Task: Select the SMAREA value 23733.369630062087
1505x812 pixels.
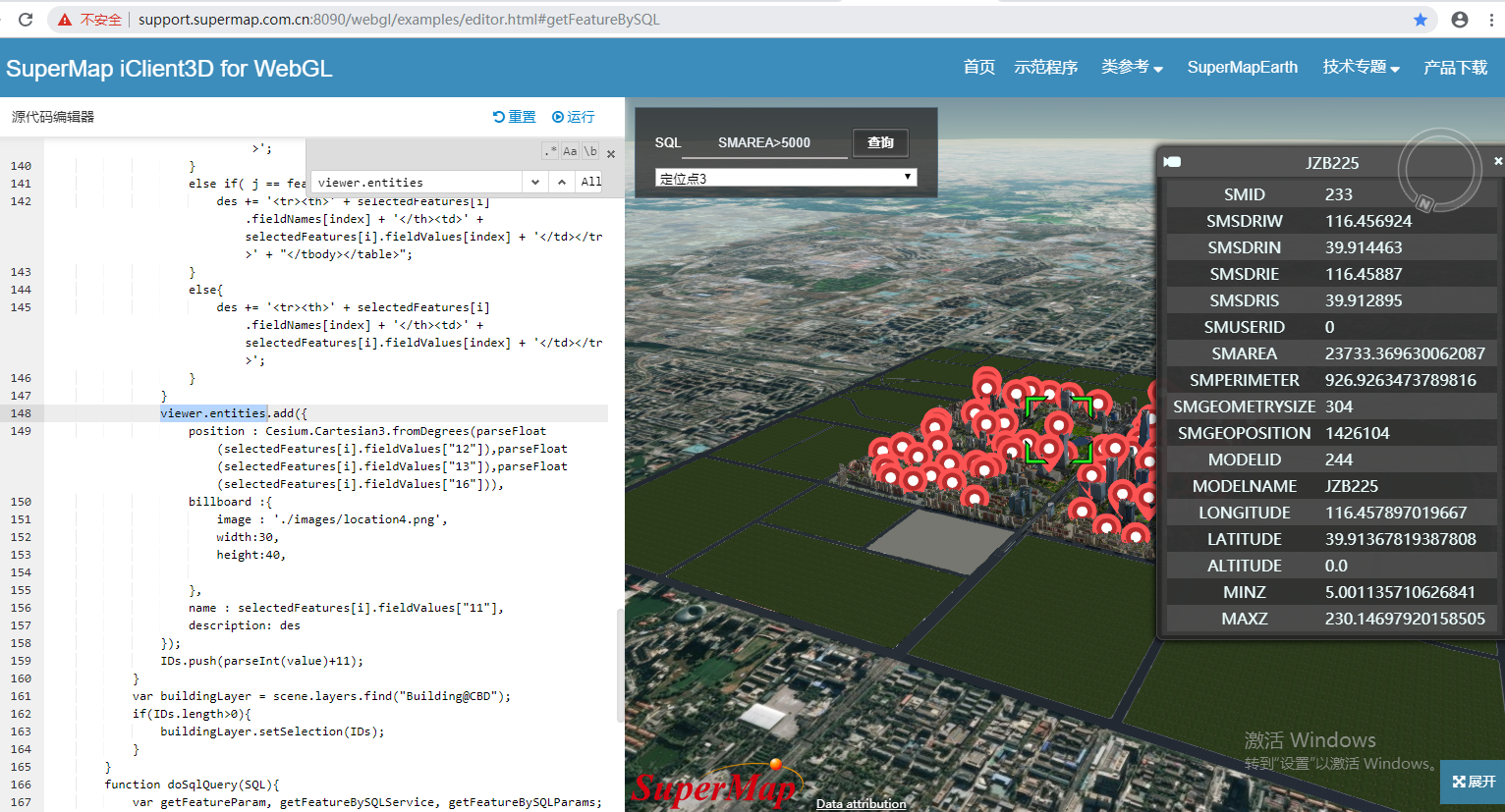Action: [x=1405, y=353]
